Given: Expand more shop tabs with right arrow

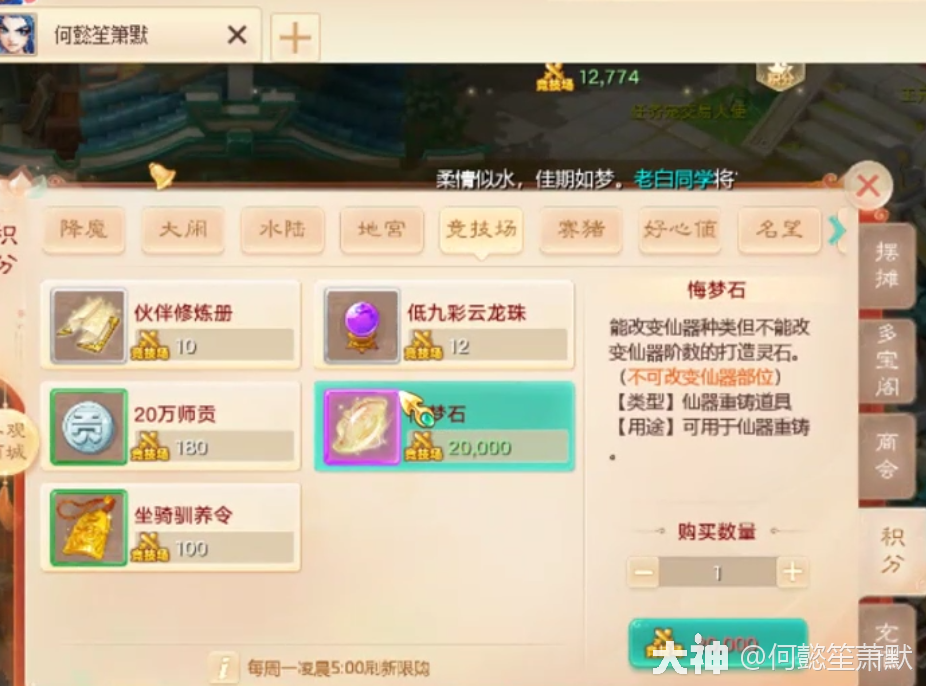Looking at the screenshot, I should click(x=836, y=230).
